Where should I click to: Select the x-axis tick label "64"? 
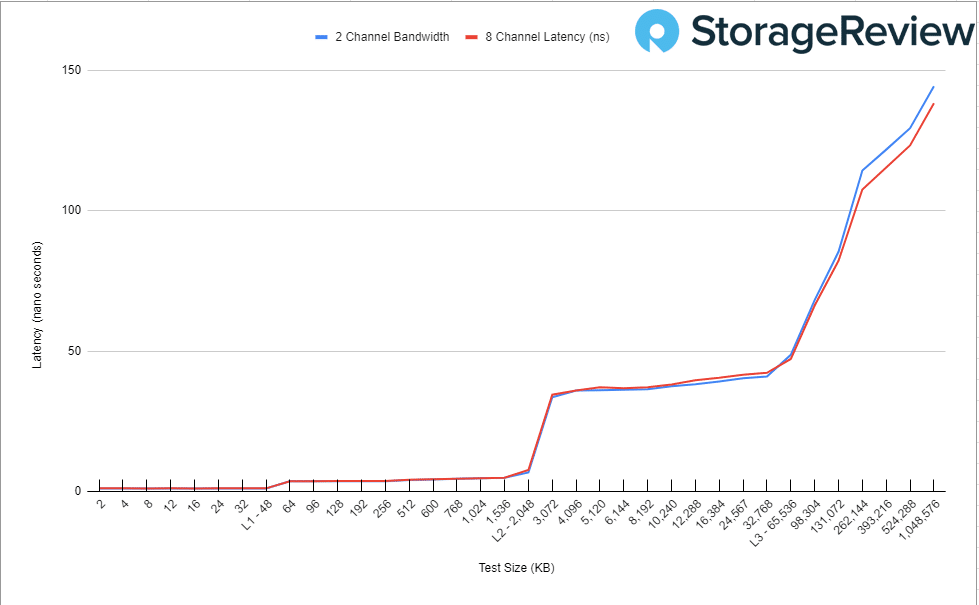point(290,506)
